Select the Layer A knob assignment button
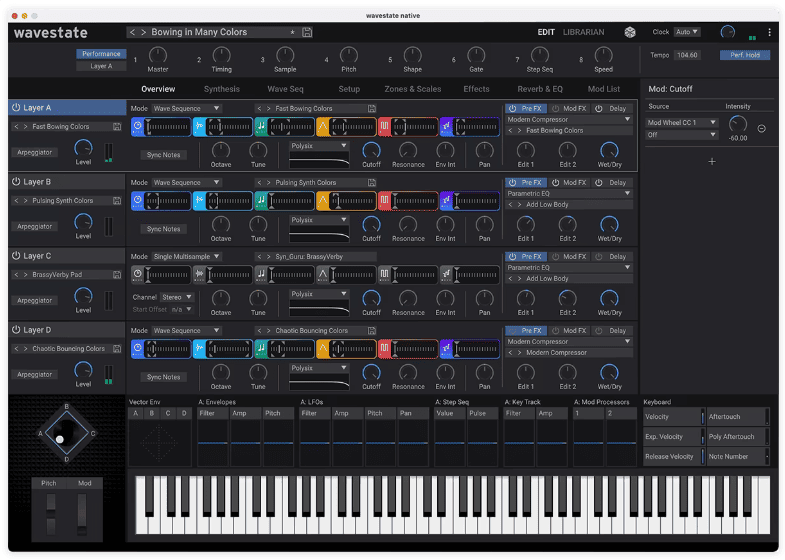 (101, 66)
